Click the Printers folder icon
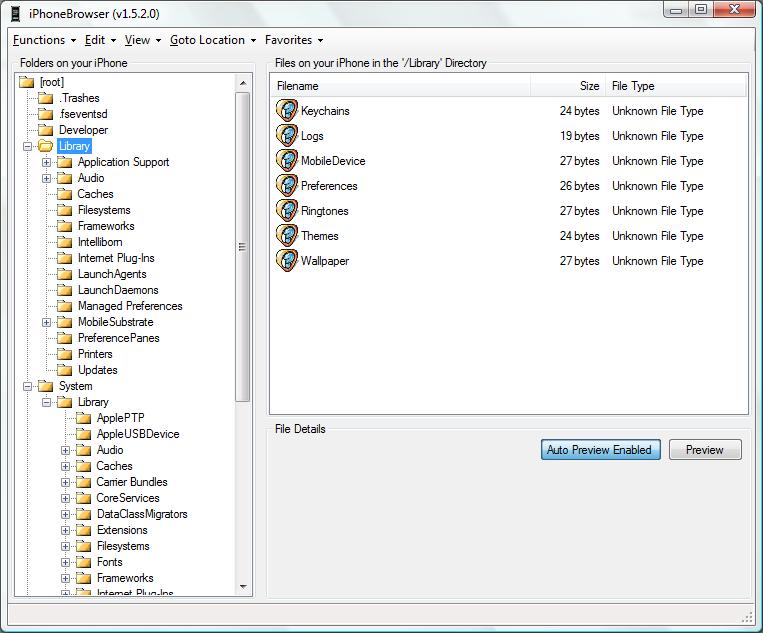 coord(65,354)
